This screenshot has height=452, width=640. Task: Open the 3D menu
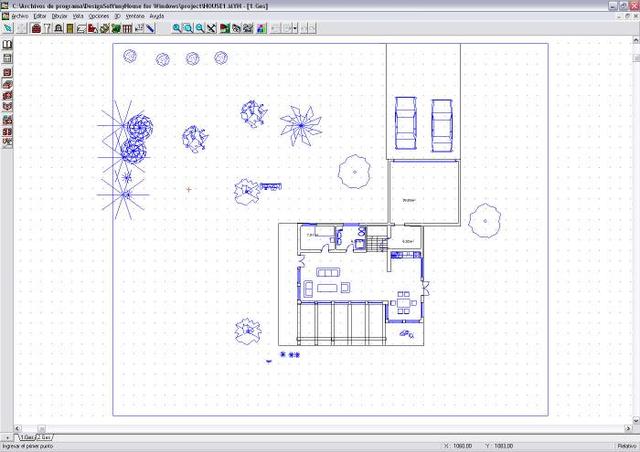point(118,17)
